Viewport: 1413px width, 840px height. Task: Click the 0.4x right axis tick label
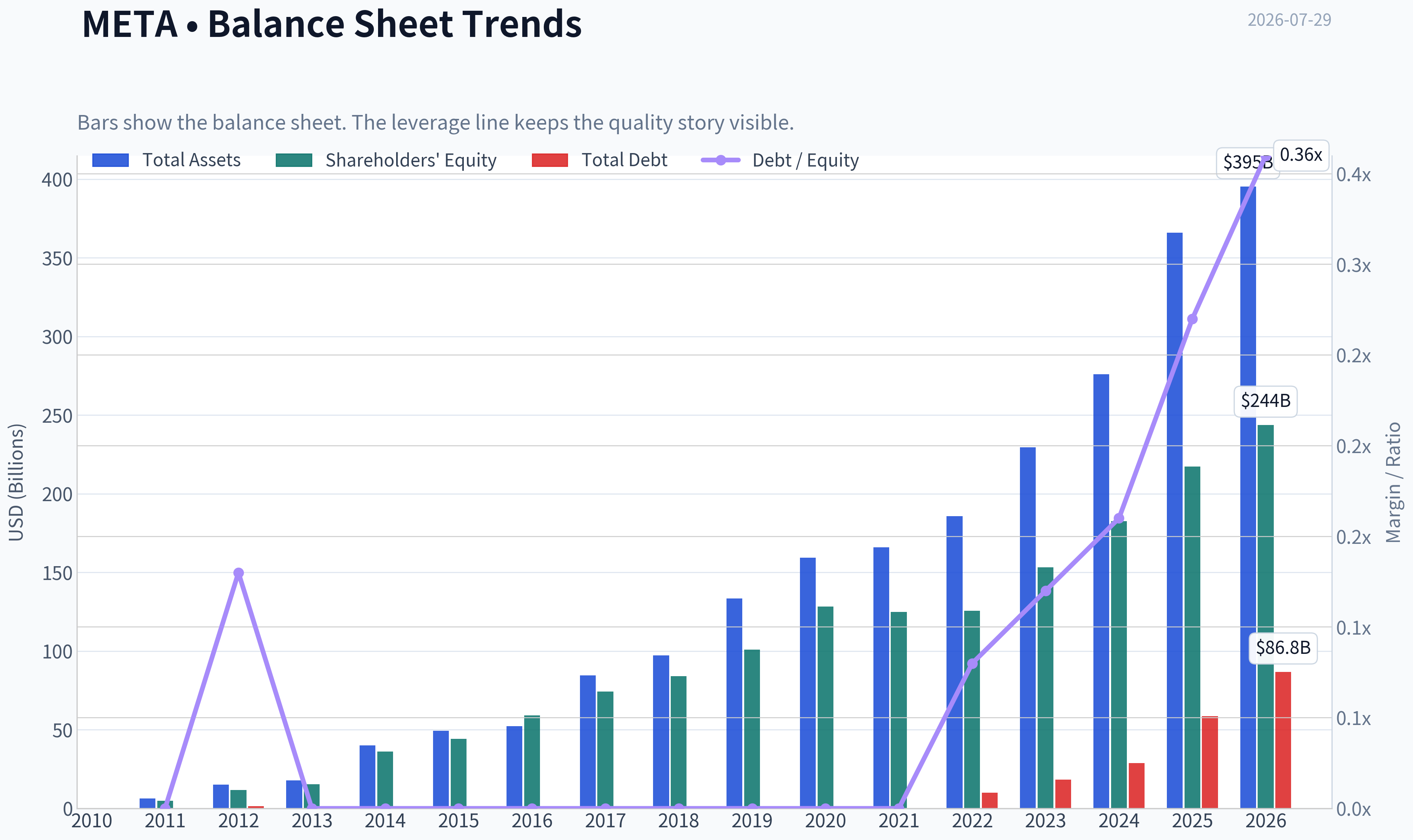[x=1354, y=175]
